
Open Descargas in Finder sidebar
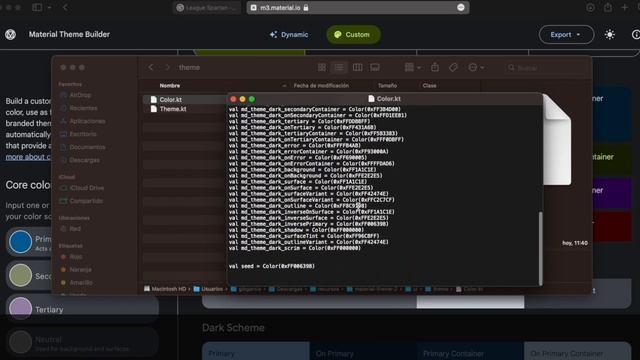click(84, 160)
